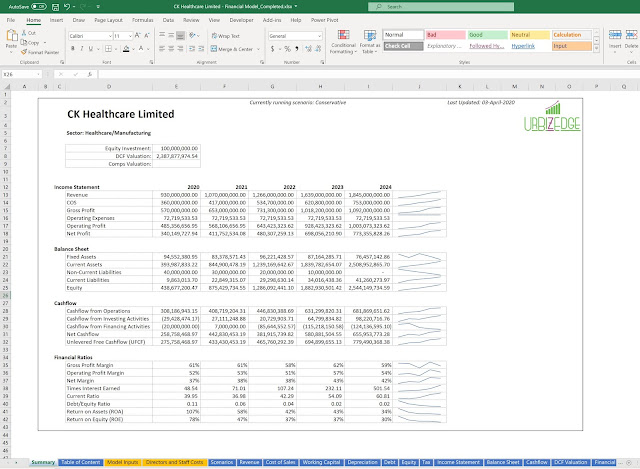Expand the cell styles gallery

pos(596,49)
